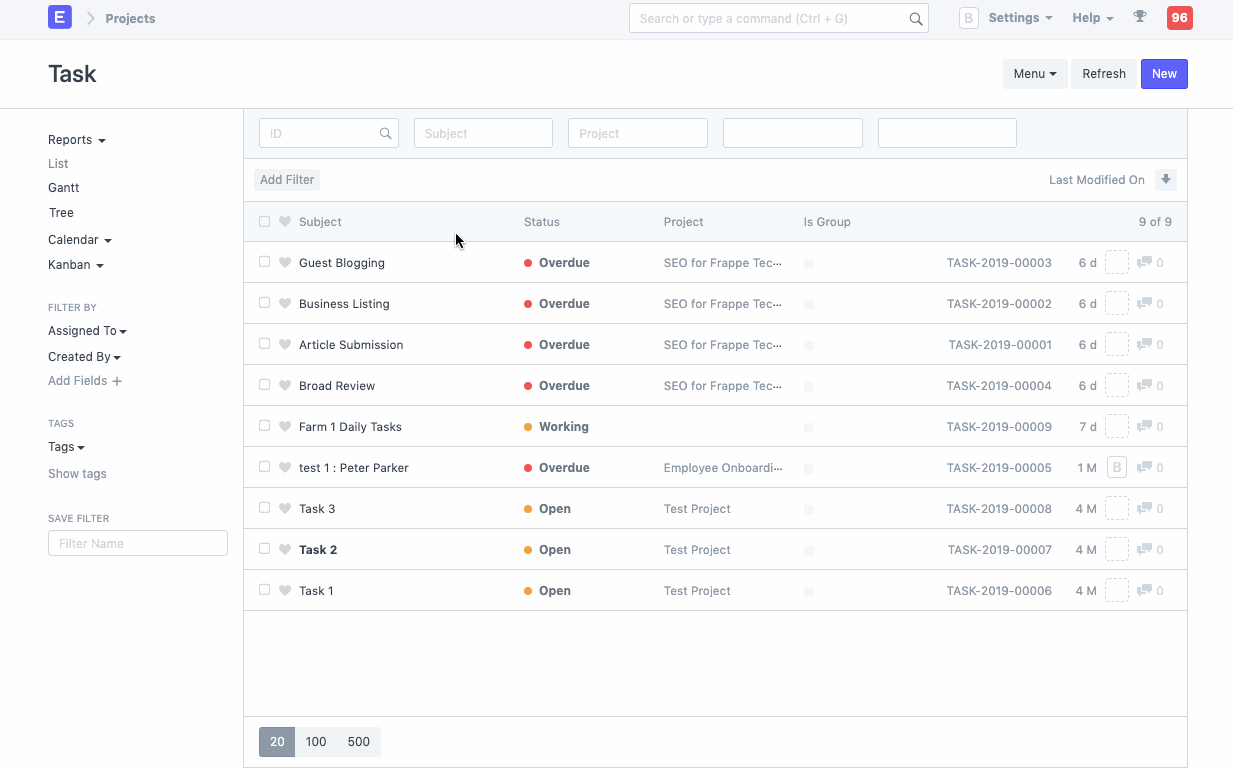Image resolution: width=1233 pixels, height=768 pixels.
Task: Open the SEO for Frappe project link
Action: (x=723, y=262)
